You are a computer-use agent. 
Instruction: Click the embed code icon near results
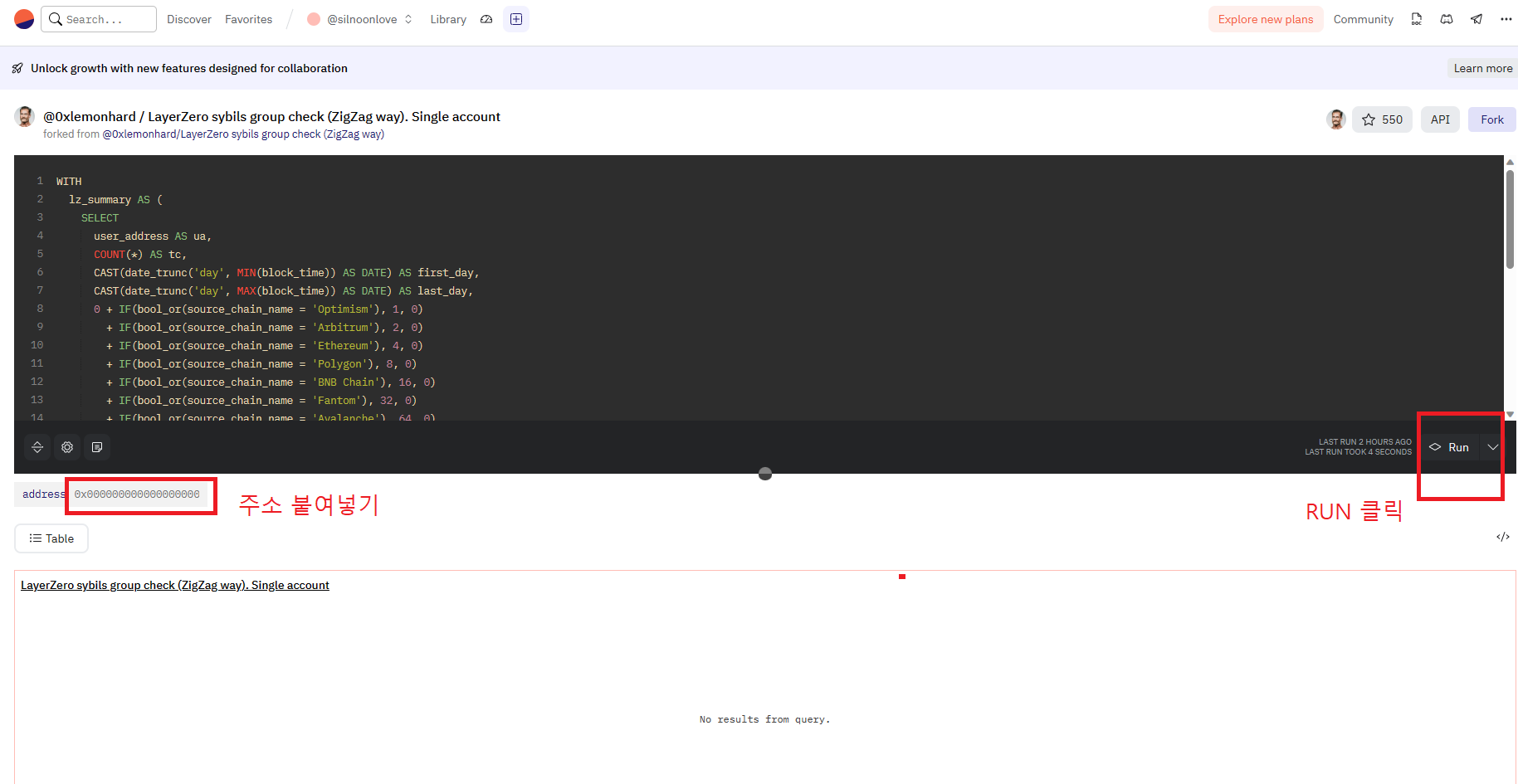[x=1503, y=537]
